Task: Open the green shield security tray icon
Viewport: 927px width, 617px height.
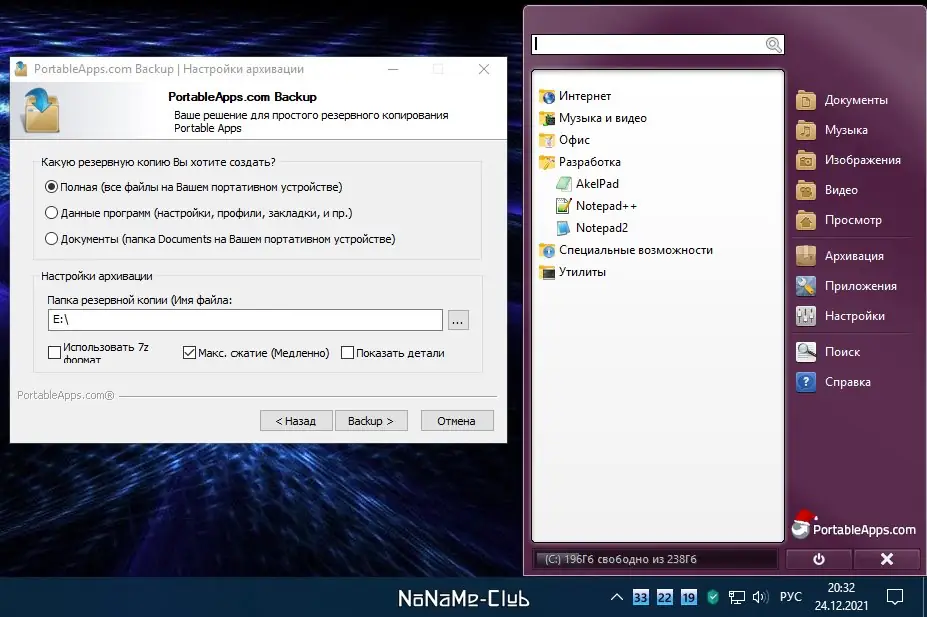Action: point(713,597)
